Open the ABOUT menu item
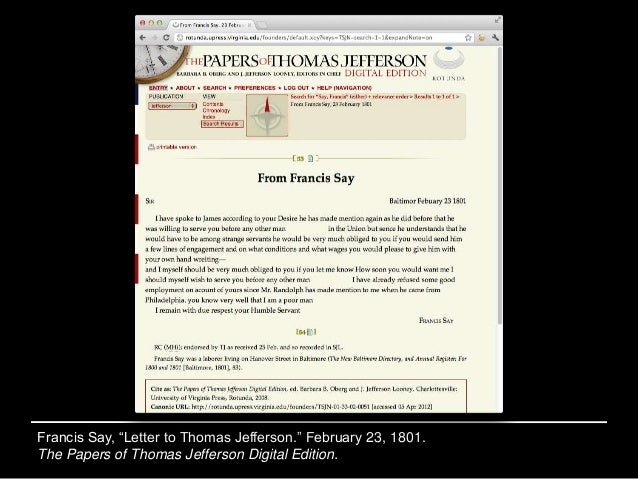This screenshot has height=479, width=638. coord(185,88)
